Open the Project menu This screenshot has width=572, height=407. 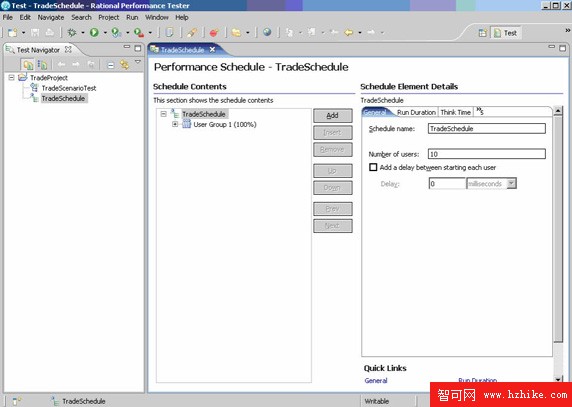[109, 18]
